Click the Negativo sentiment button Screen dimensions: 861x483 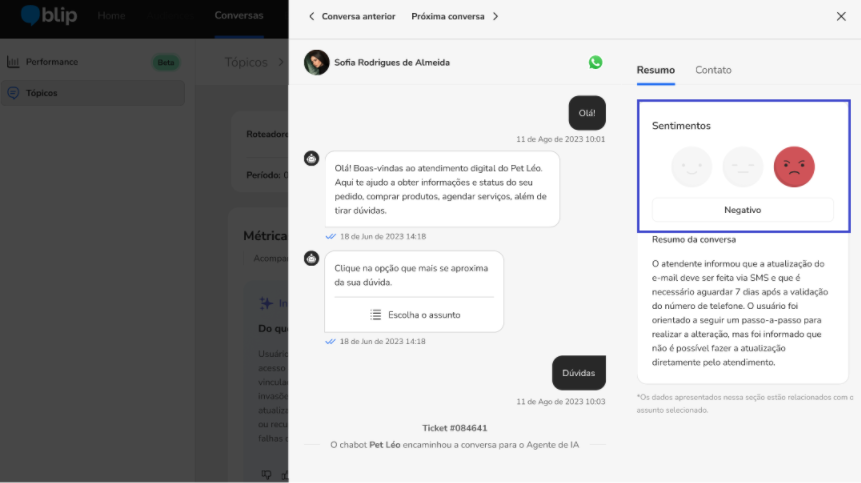click(x=742, y=210)
